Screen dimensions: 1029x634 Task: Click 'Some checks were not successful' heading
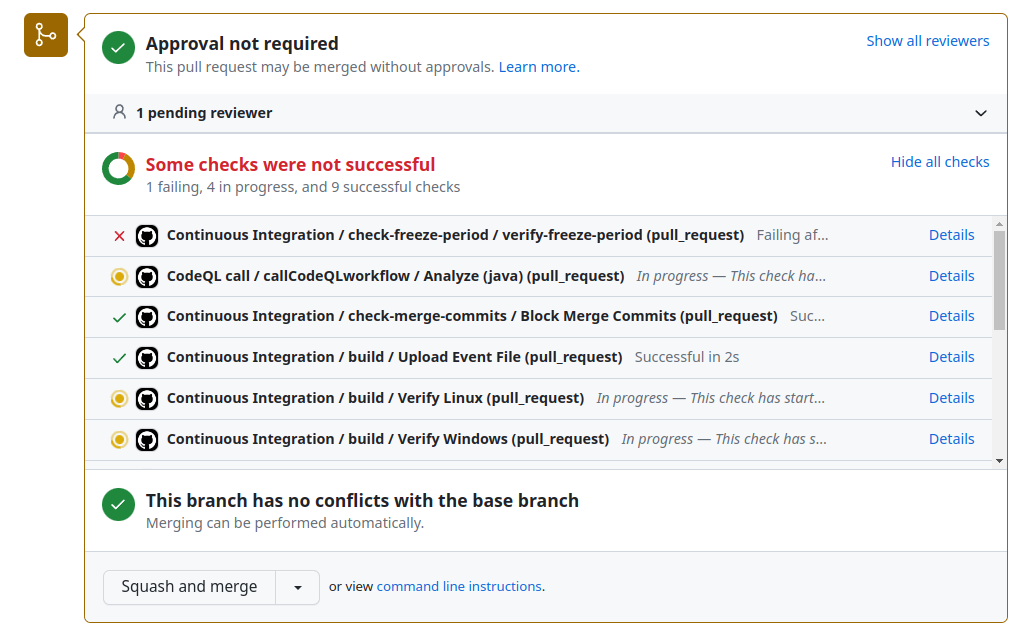click(x=290, y=165)
